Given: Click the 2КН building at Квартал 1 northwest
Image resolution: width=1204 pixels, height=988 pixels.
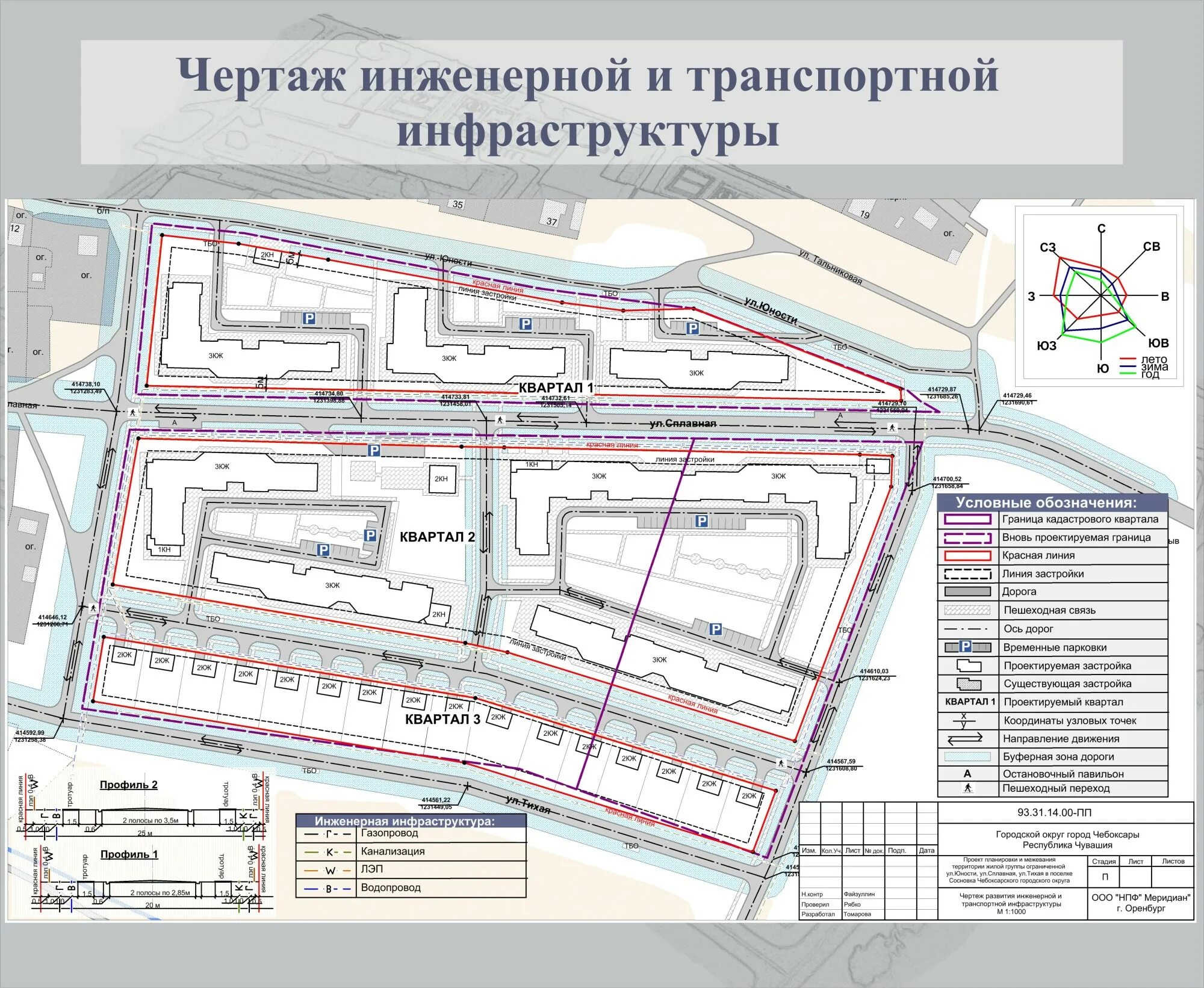Looking at the screenshot, I should tap(267, 255).
